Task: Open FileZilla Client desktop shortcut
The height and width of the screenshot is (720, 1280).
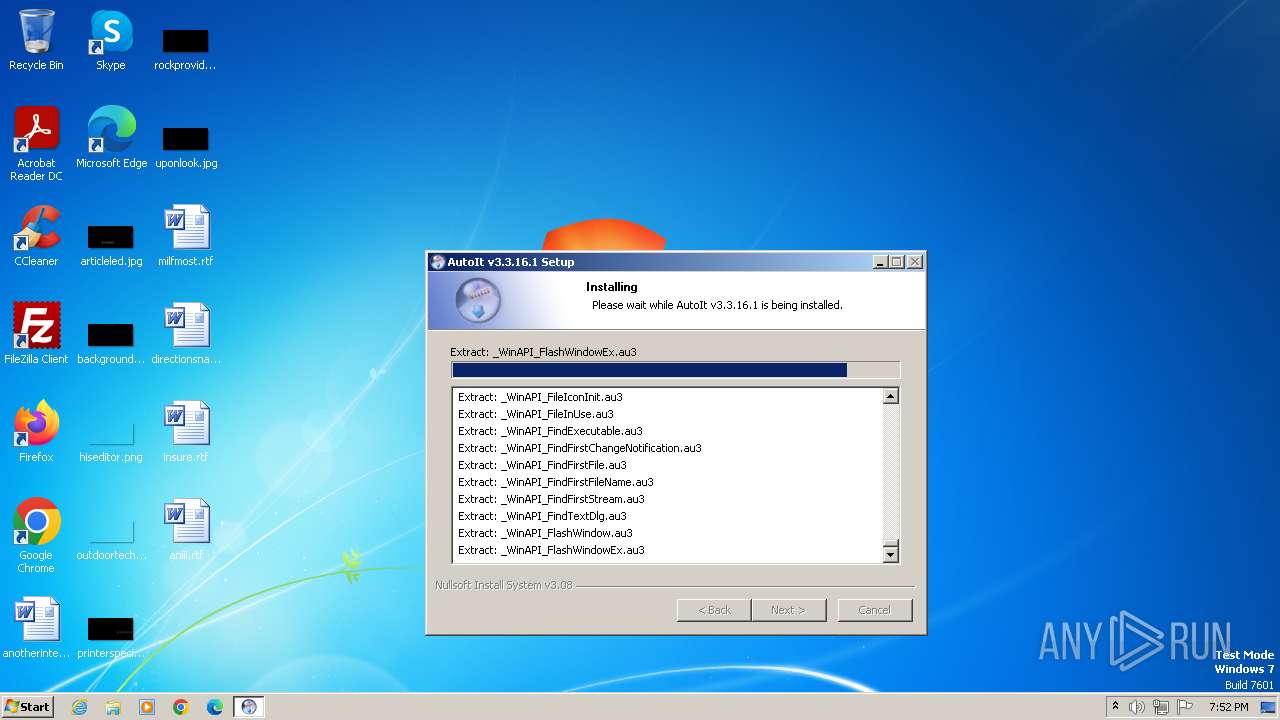Action: pyautogui.click(x=36, y=333)
